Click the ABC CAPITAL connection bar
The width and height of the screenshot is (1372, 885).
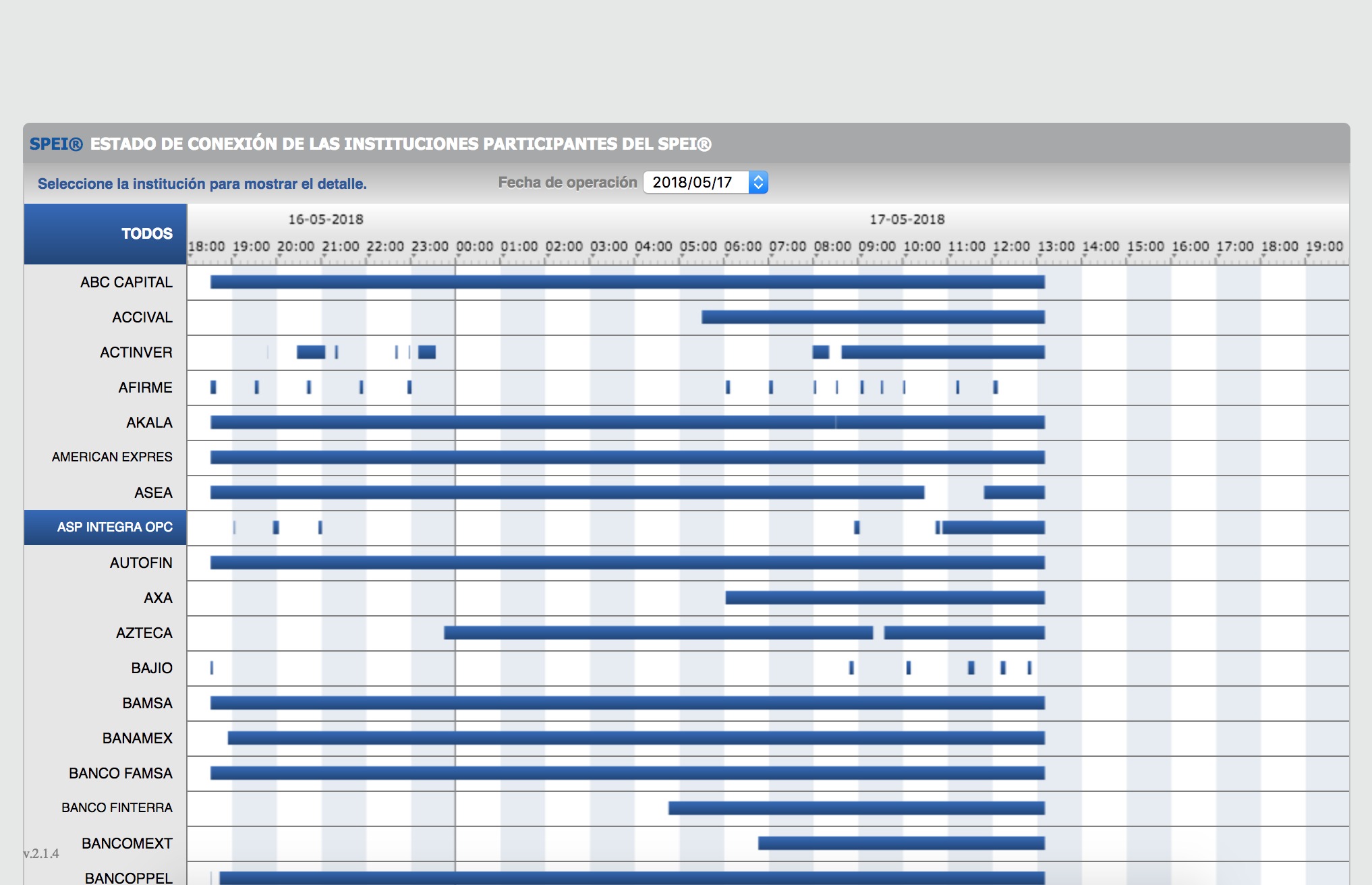(627, 282)
